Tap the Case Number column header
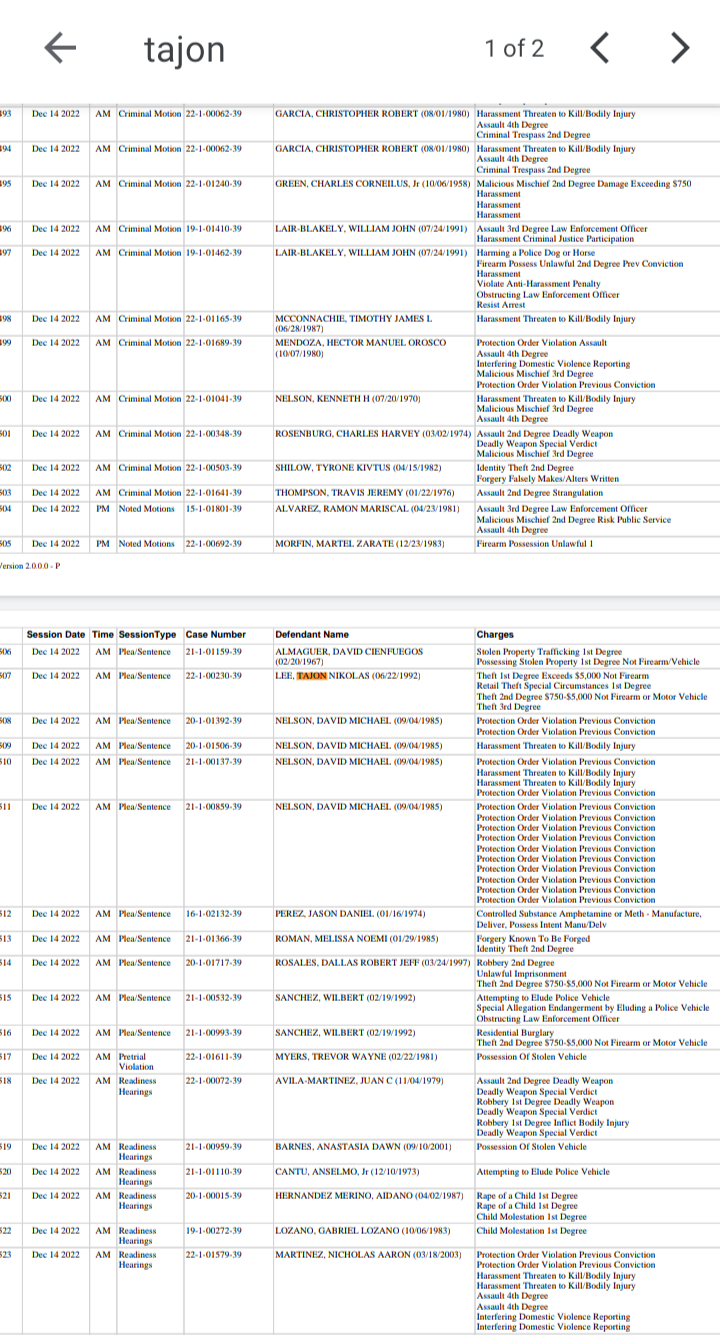The width and height of the screenshot is (720, 1335). coord(215,634)
